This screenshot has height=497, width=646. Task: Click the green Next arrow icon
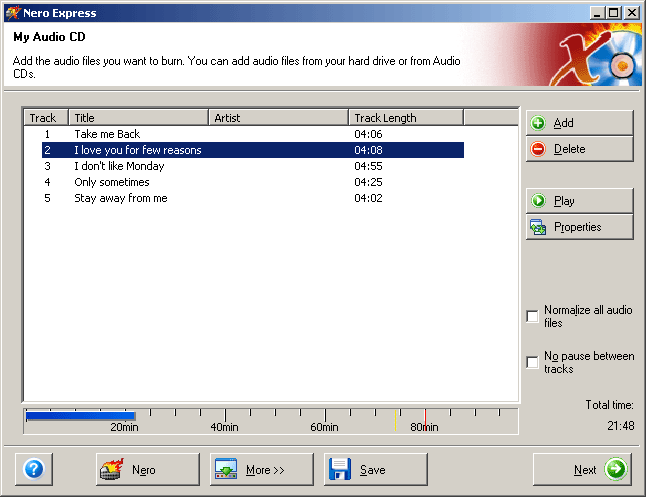[616, 469]
